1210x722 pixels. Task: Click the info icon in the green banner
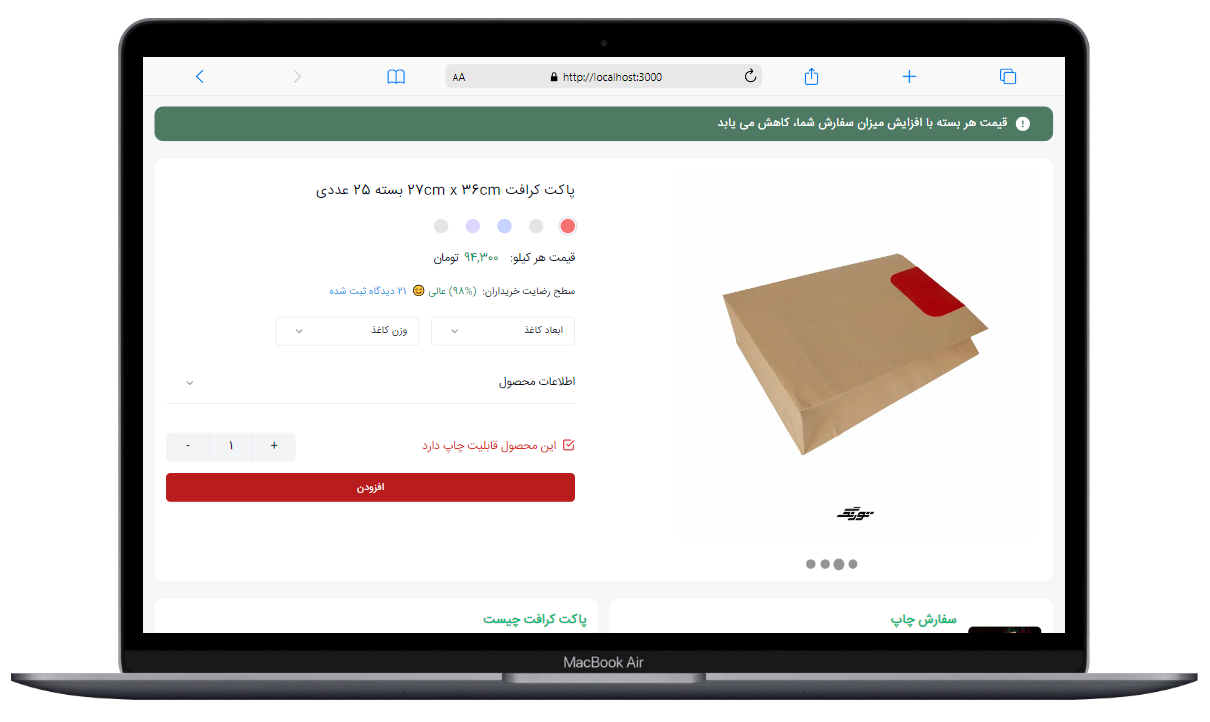coord(1022,124)
